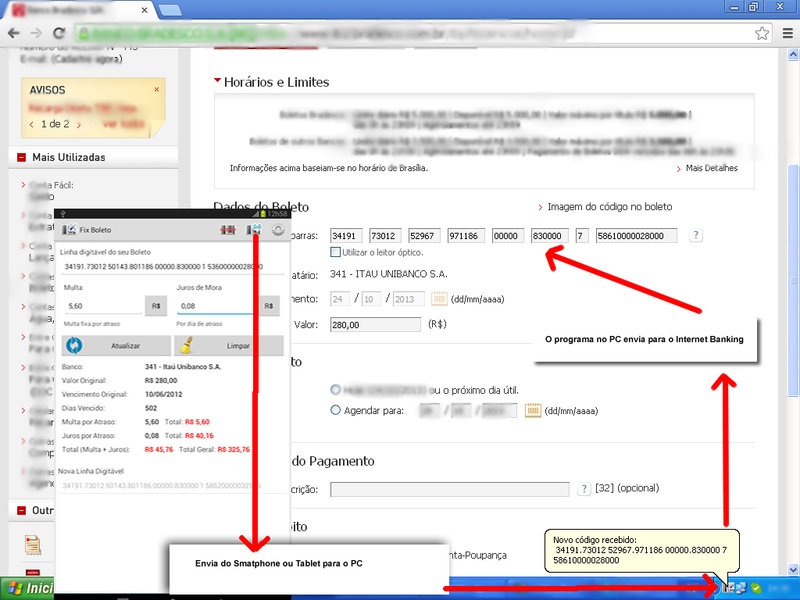The width and height of the screenshot is (800, 600).
Task: Click the Linha digitável do seu Boleto field
Action: pos(172,266)
